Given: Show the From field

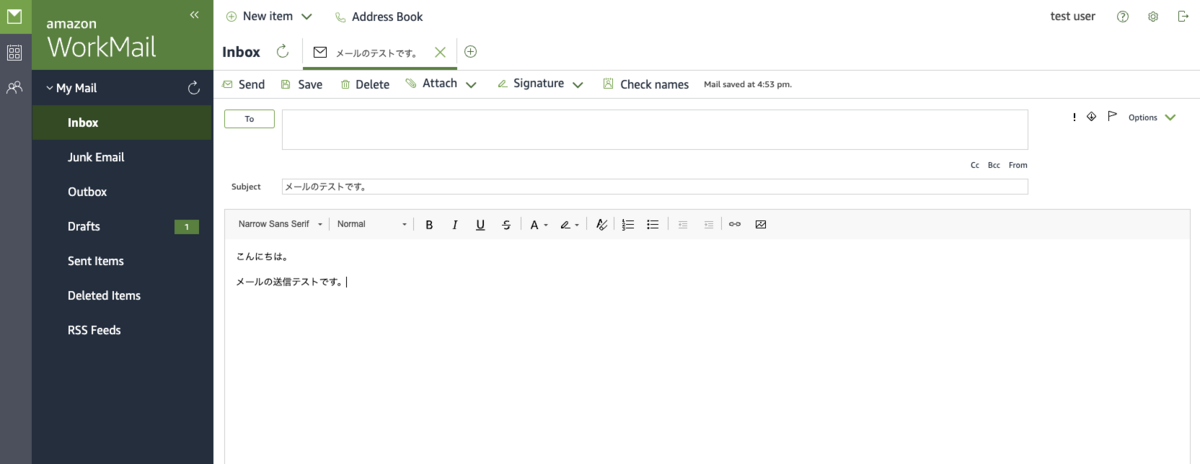Looking at the screenshot, I should tap(1018, 165).
